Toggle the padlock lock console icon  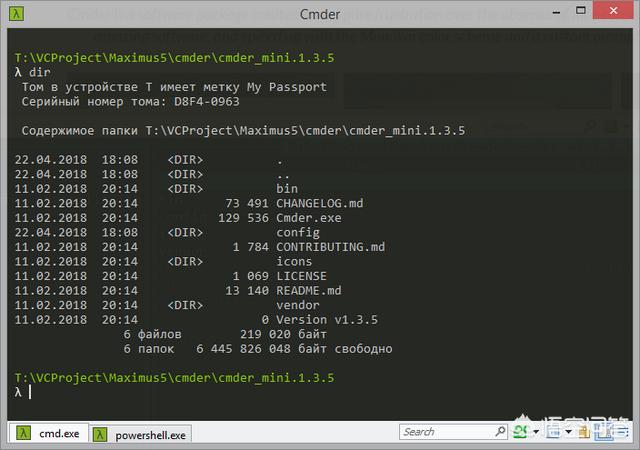click(x=584, y=432)
